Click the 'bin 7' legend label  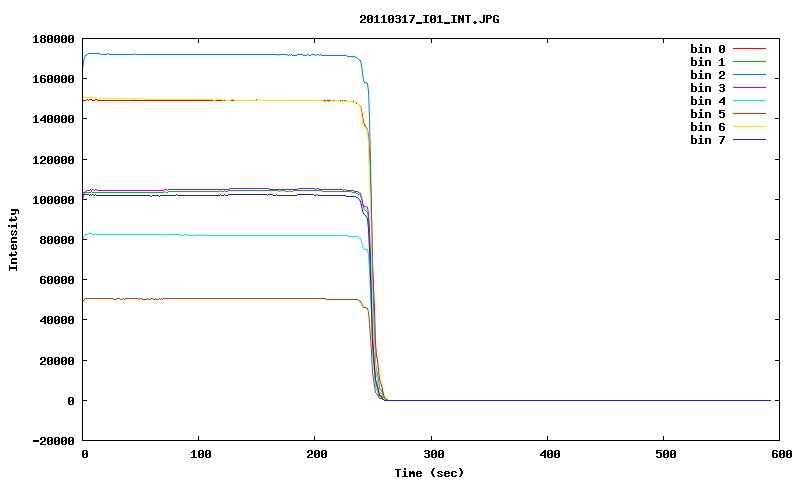708,140
